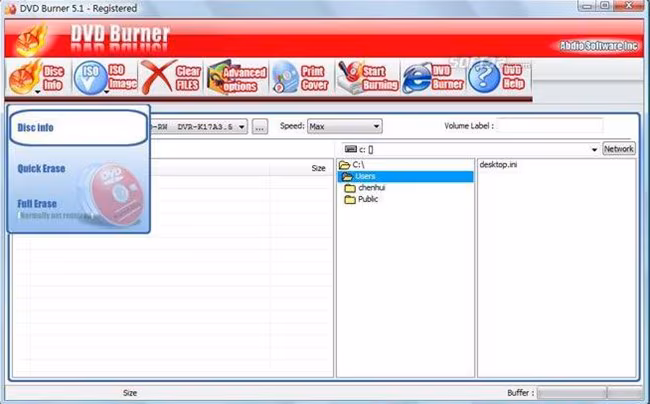Click the Print Cover disc icon
This screenshot has width=650, height=404.
tap(286, 77)
